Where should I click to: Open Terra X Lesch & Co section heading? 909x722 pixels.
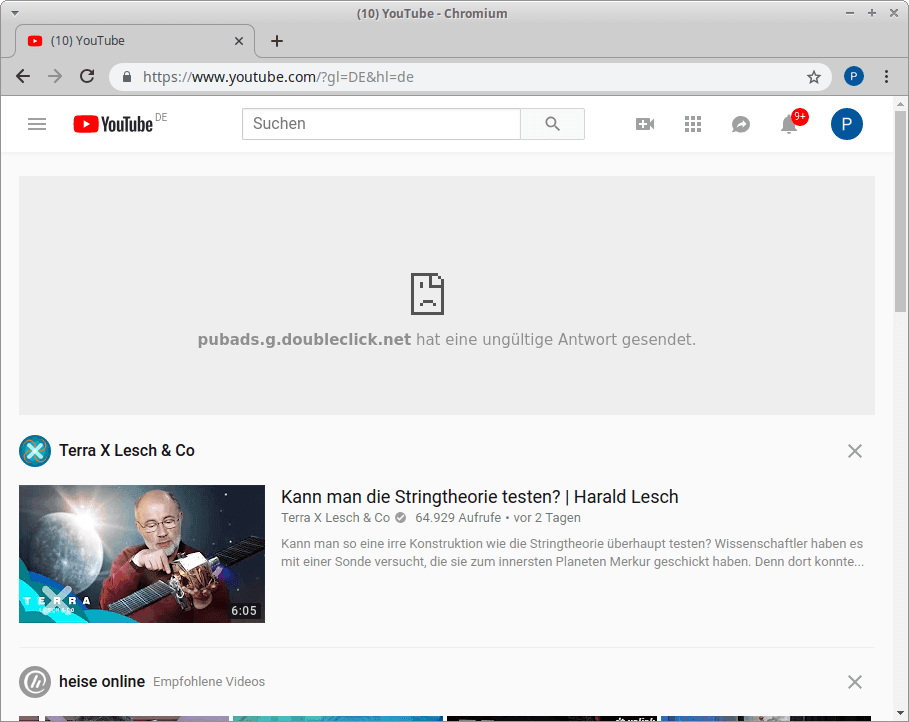tap(127, 451)
